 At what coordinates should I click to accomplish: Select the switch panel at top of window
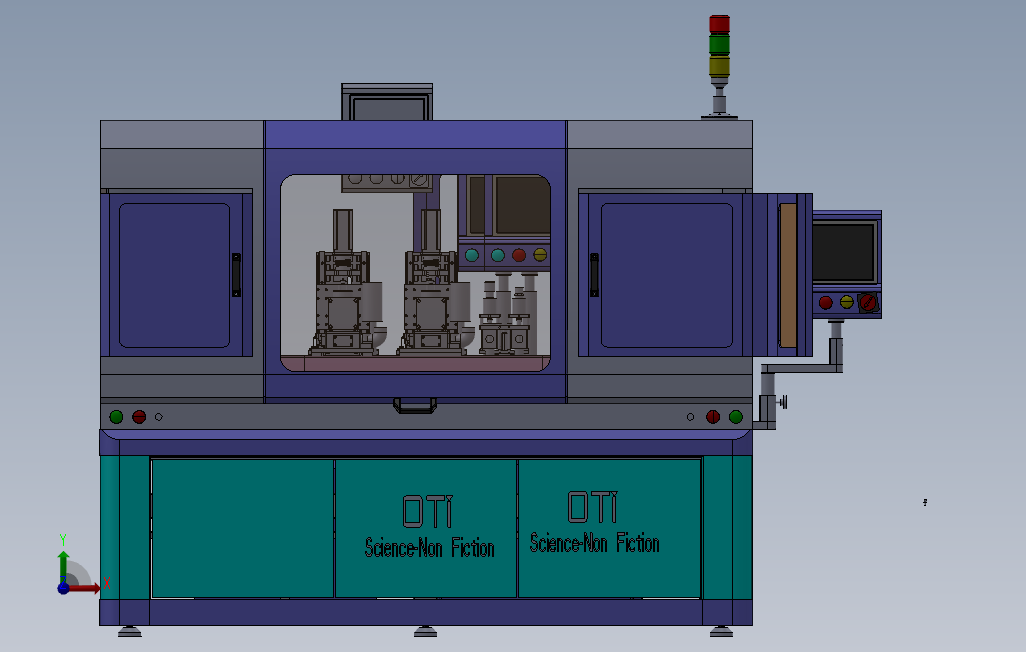tap(386, 183)
